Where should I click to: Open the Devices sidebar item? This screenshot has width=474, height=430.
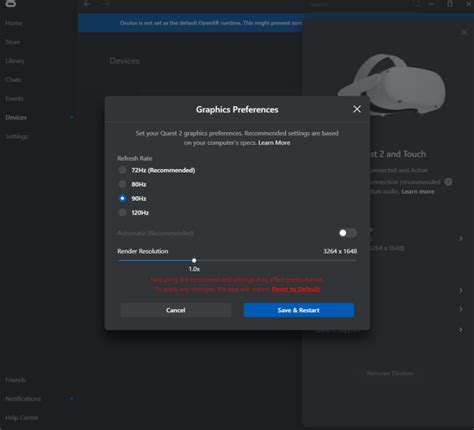[16, 117]
